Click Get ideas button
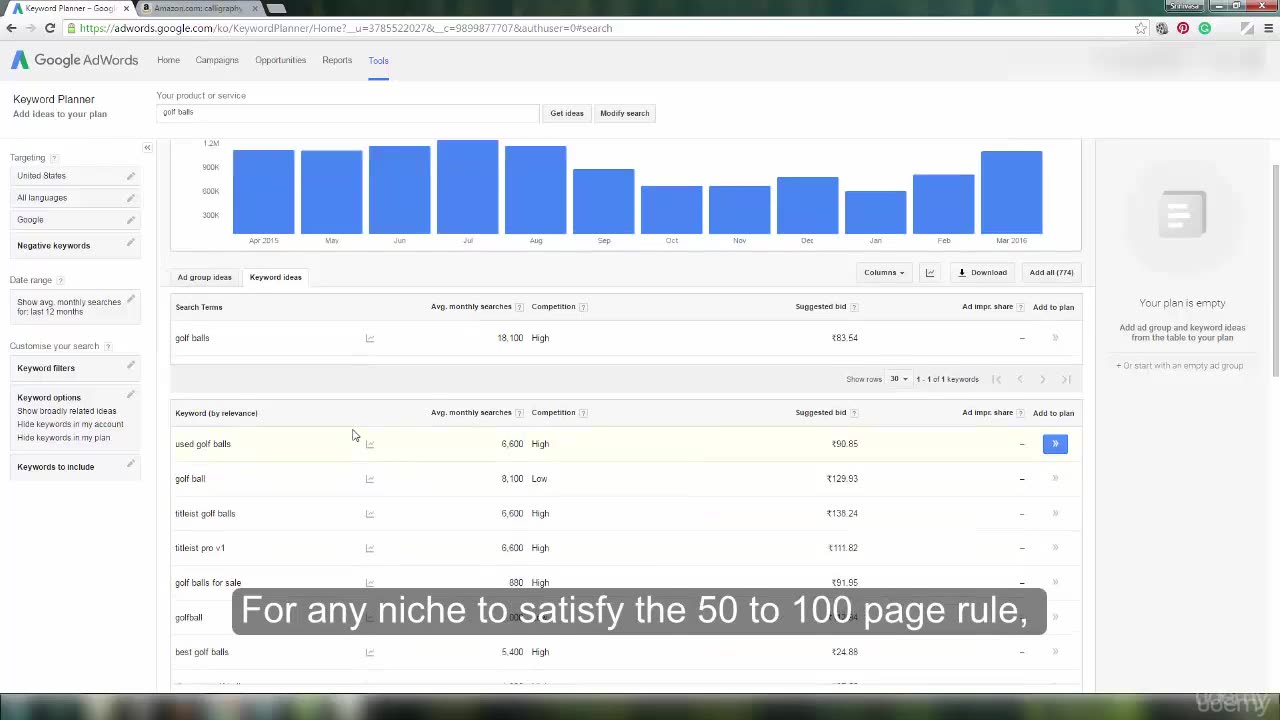Viewport: 1280px width, 720px height. point(567,113)
